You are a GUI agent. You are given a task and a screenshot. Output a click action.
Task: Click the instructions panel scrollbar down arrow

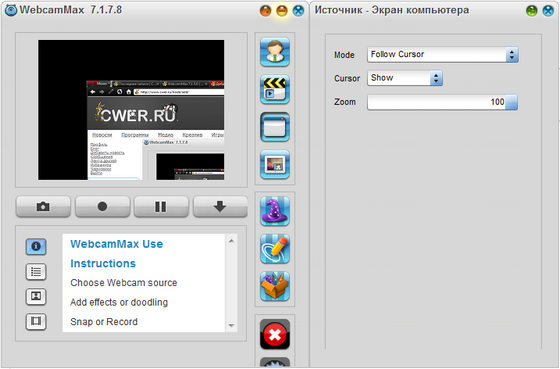(231, 325)
